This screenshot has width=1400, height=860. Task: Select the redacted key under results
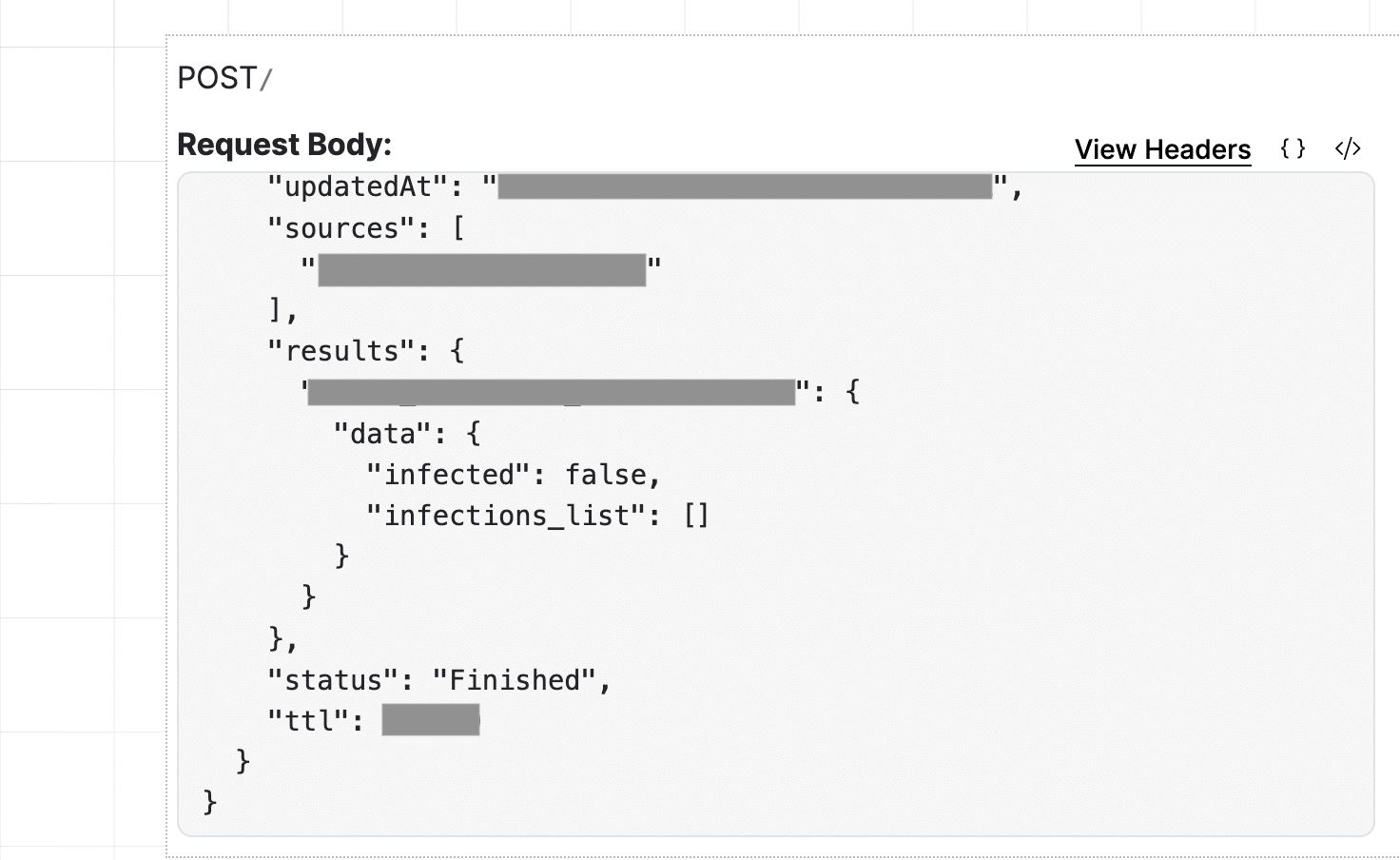[x=551, y=392]
